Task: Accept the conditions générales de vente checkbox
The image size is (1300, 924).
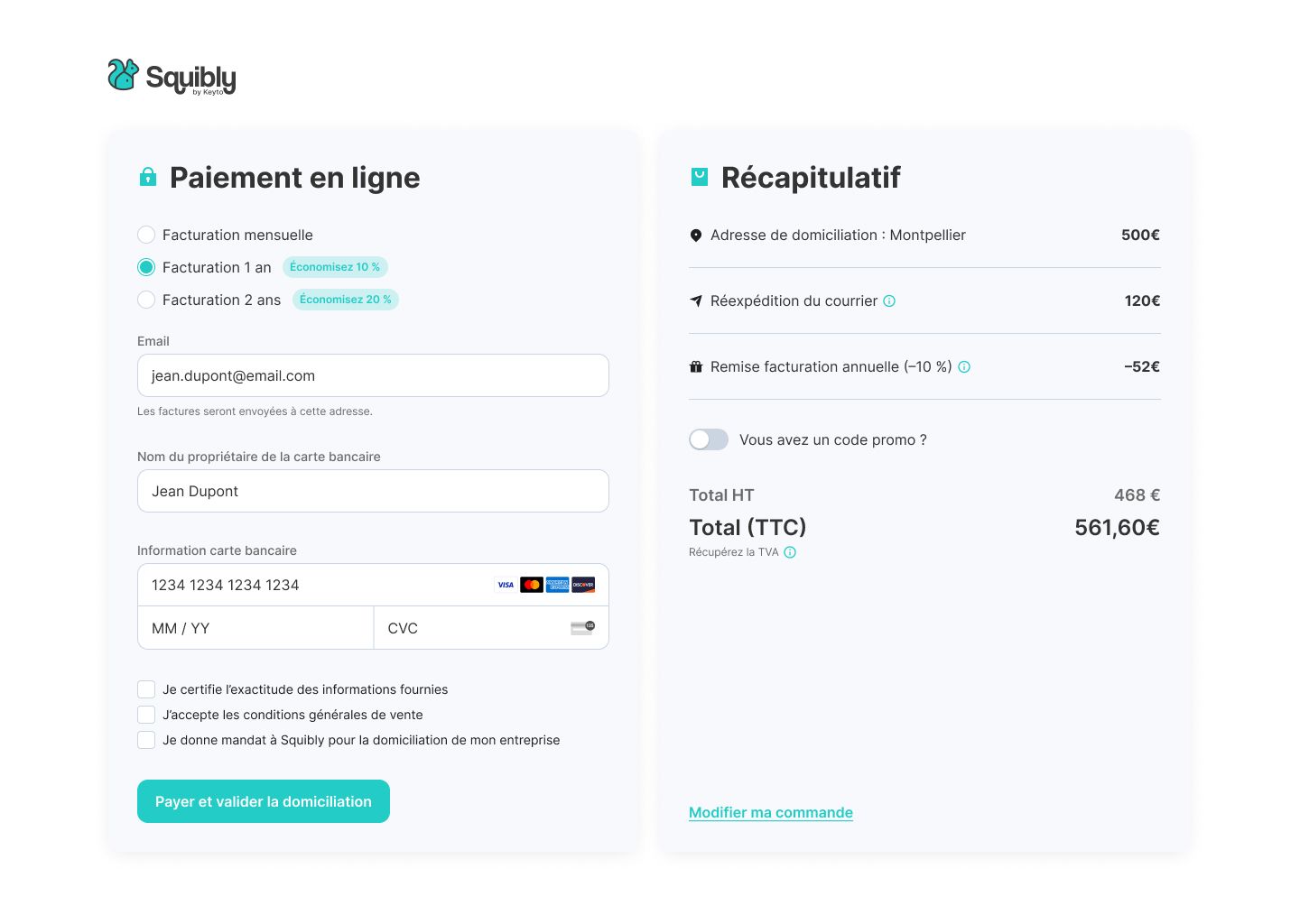Action: click(146, 715)
